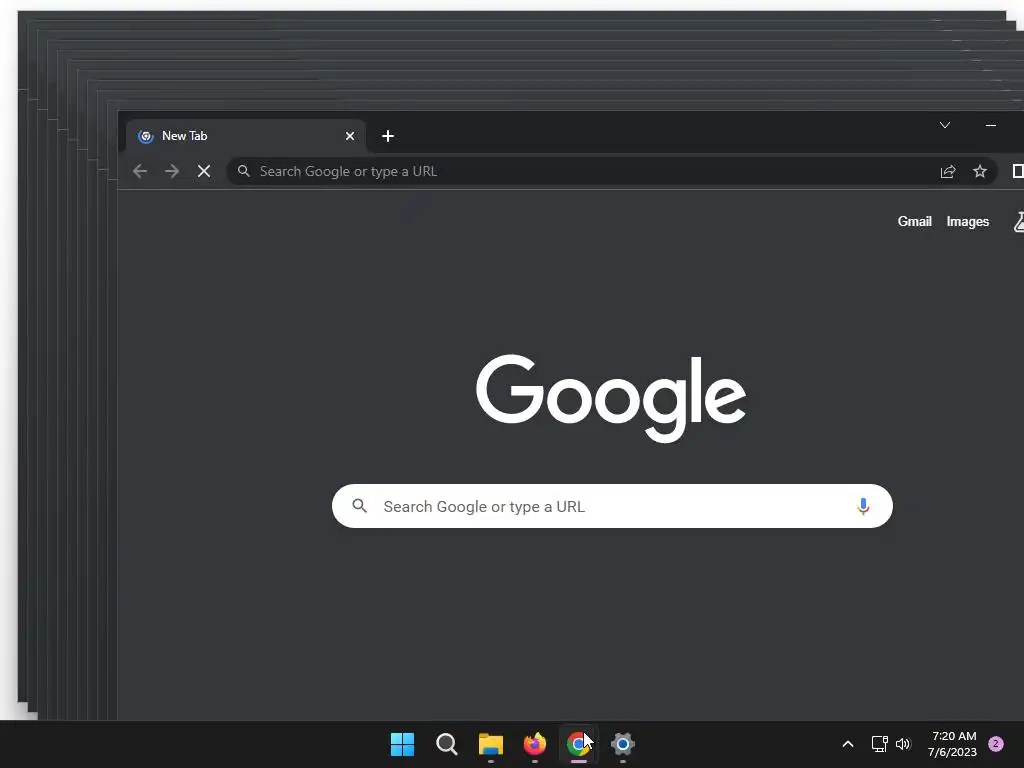Stop loading the page
This screenshot has width=1024, height=768.
[x=204, y=171]
